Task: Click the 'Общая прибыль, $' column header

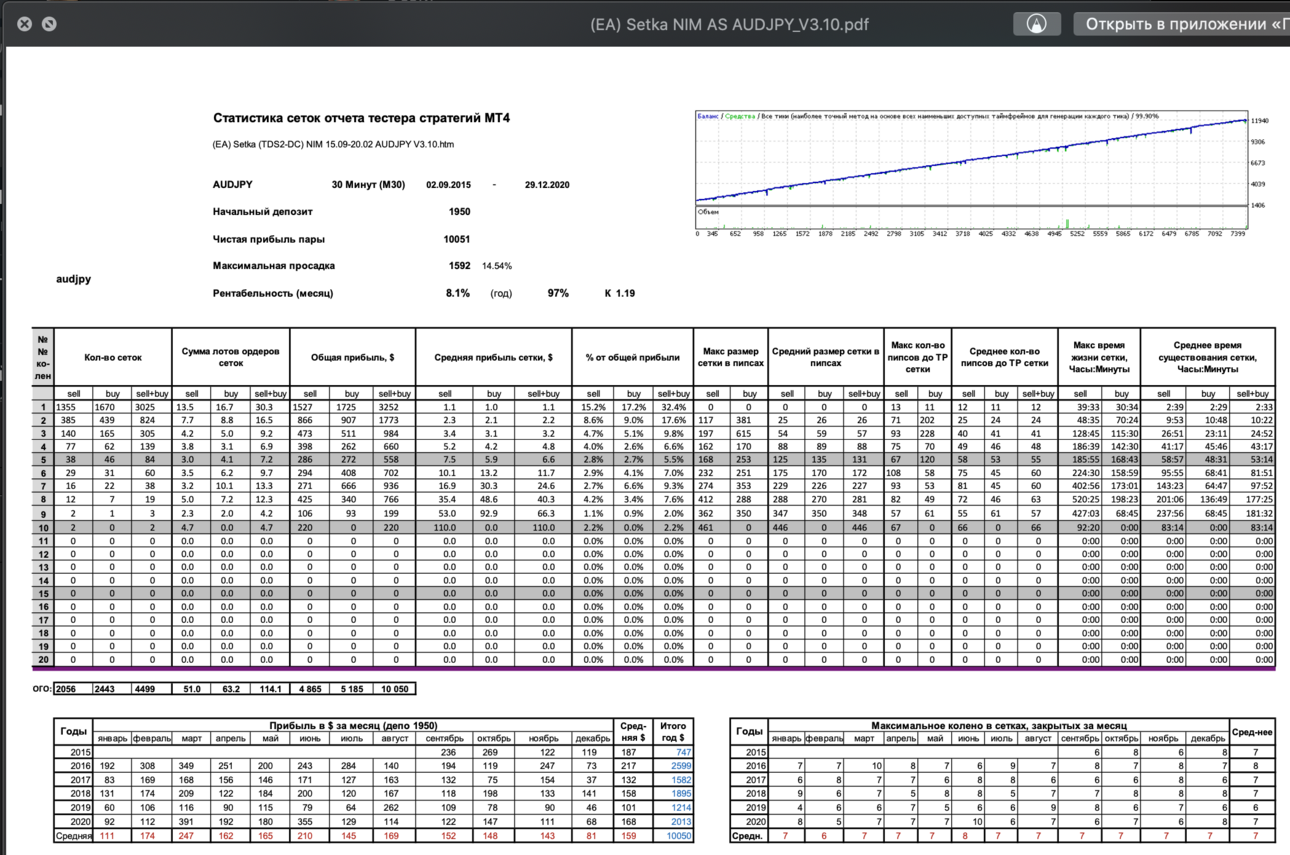Action: 353,357
